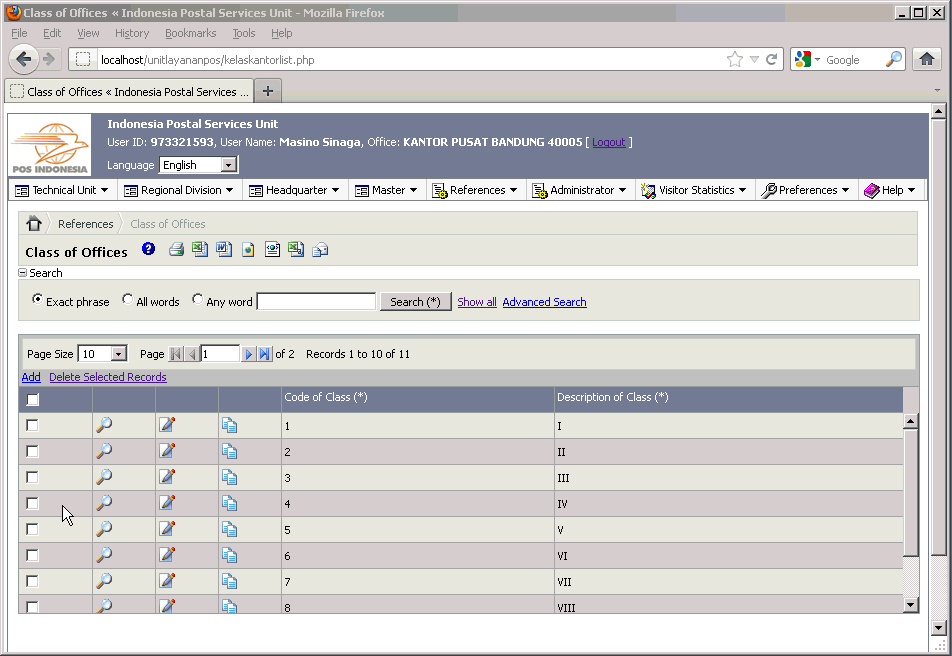Copy the record for class code VI
Viewport: 952px width, 656px height.
pyautogui.click(x=229, y=555)
